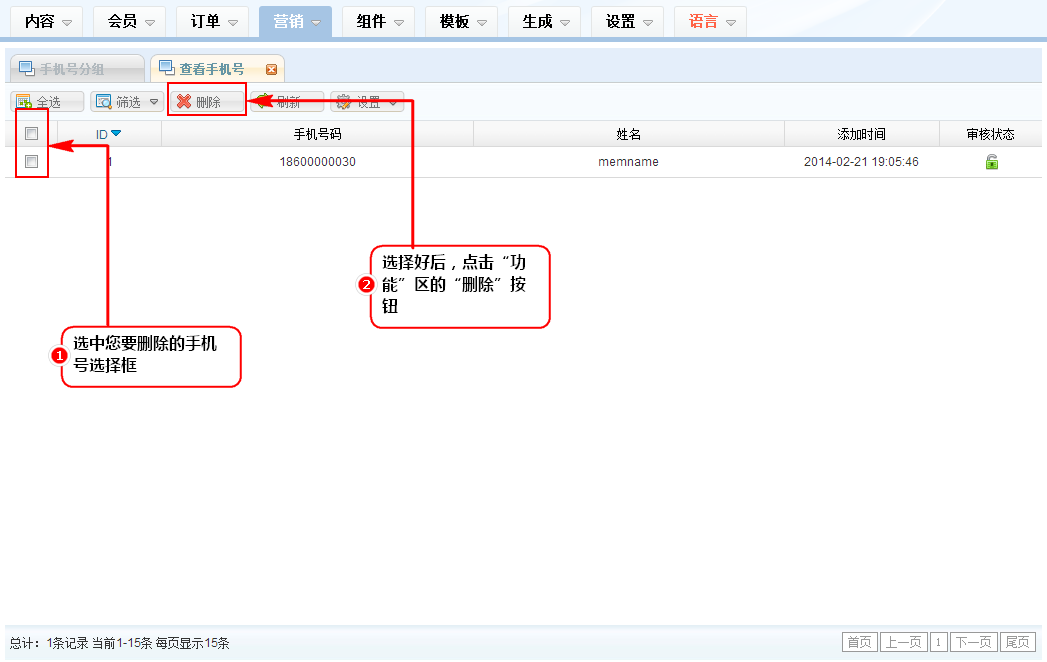Viewport: 1047px width, 662px height.
Task: Sort by the ID column arrow
Action: (x=116, y=134)
